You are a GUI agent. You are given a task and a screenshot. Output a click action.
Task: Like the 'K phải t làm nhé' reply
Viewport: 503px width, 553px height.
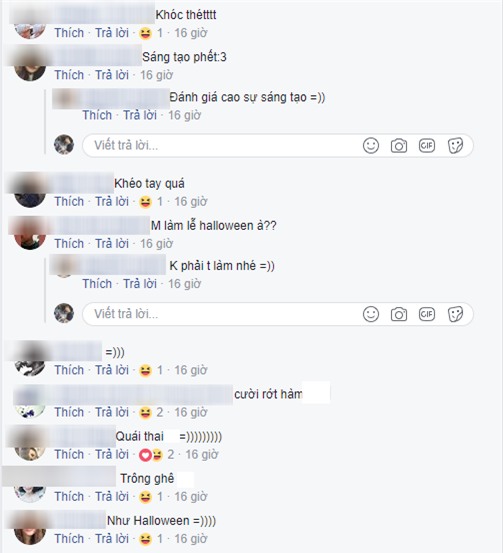point(97,284)
